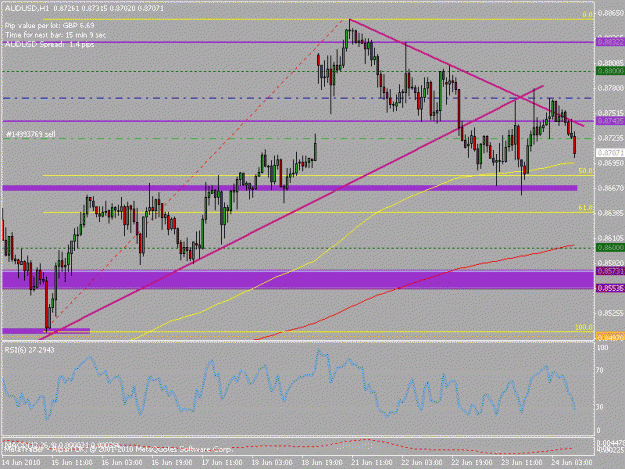The width and height of the screenshot is (625, 469).
Task: Click the white current price tag 0.87071
Action: point(610,153)
